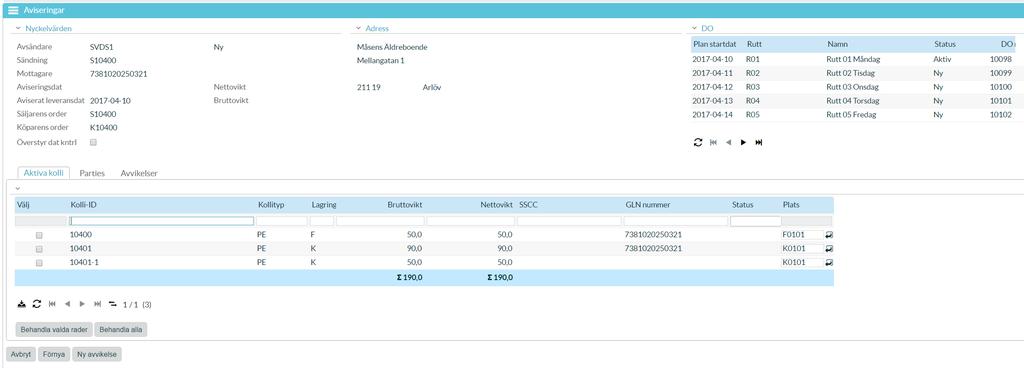Click address line Mellangatan 1
This screenshot has width=1024, height=368.
coord(381,61)
